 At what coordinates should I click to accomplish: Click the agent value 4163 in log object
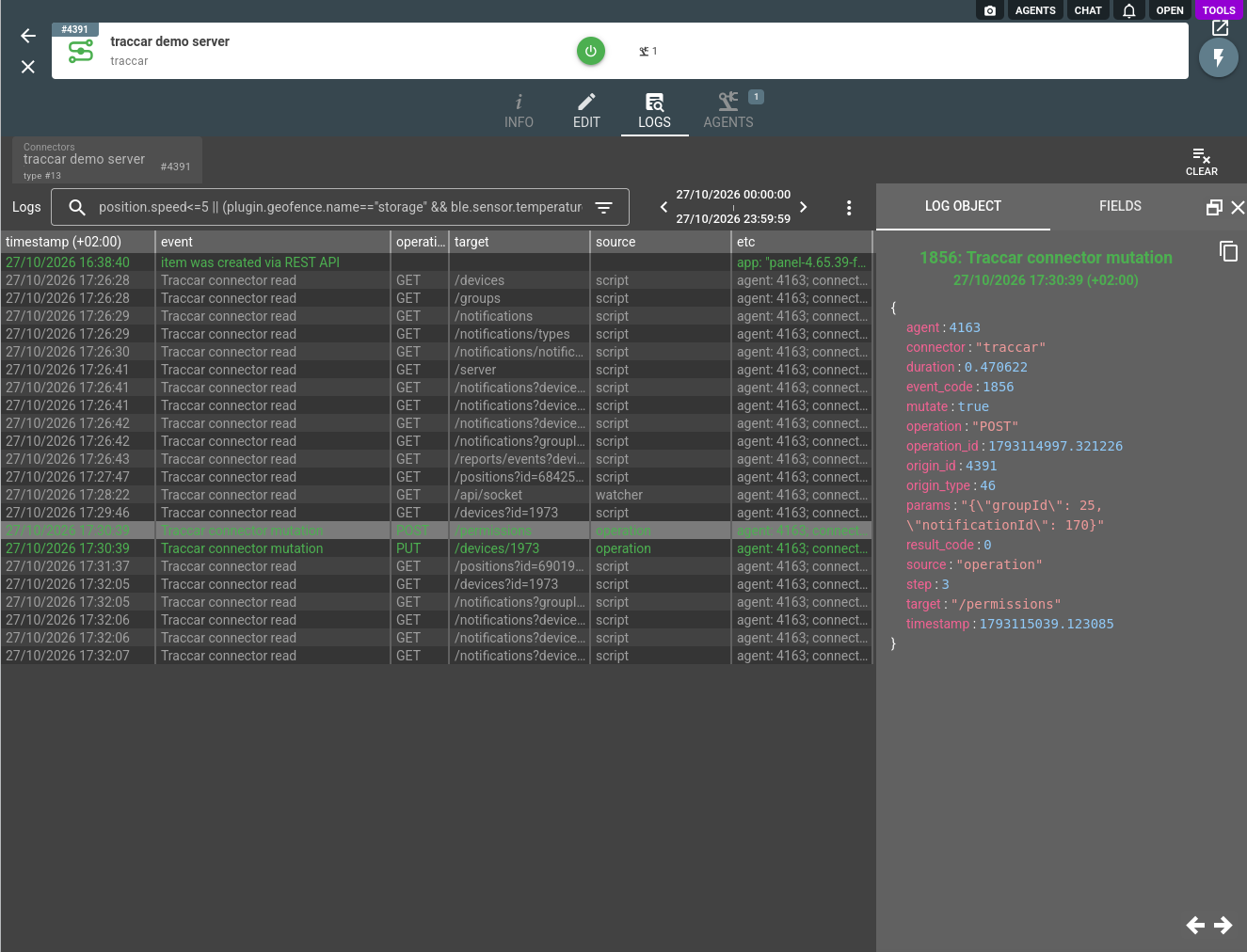point(965,327)
